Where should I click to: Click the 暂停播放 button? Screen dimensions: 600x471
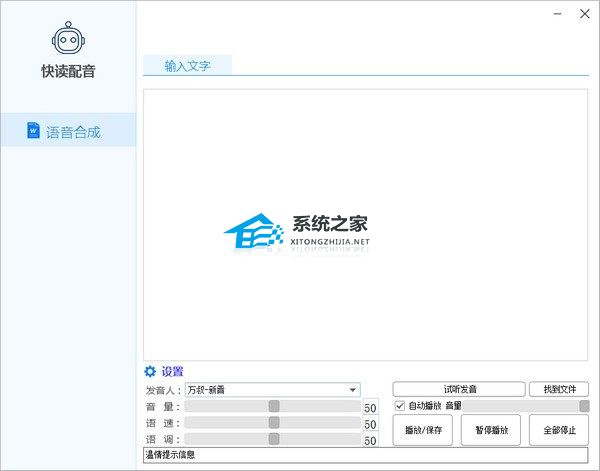(491, 430)
